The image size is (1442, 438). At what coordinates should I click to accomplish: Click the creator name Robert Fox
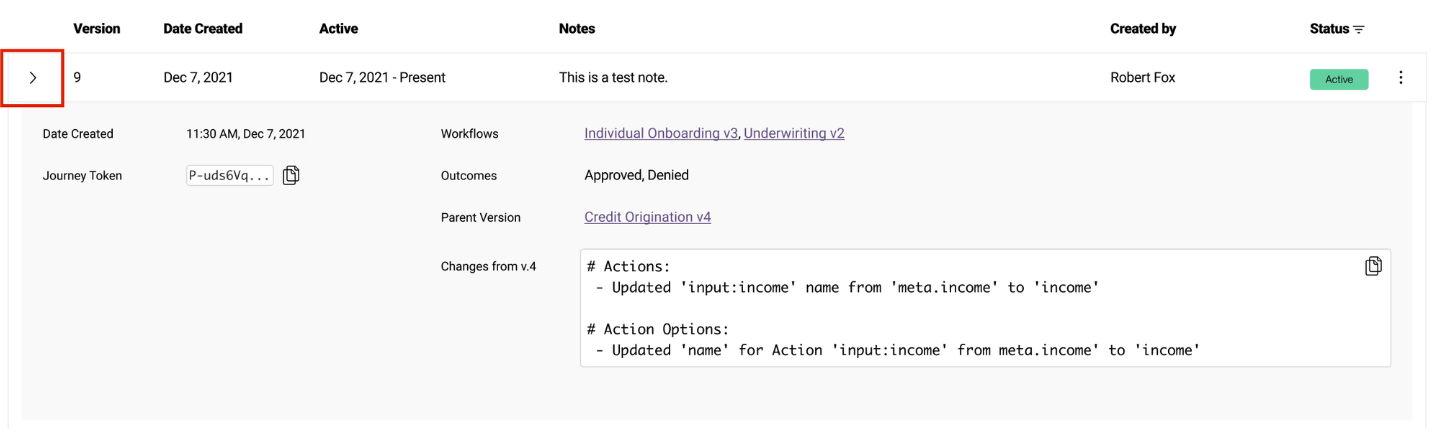point(1142,78)
